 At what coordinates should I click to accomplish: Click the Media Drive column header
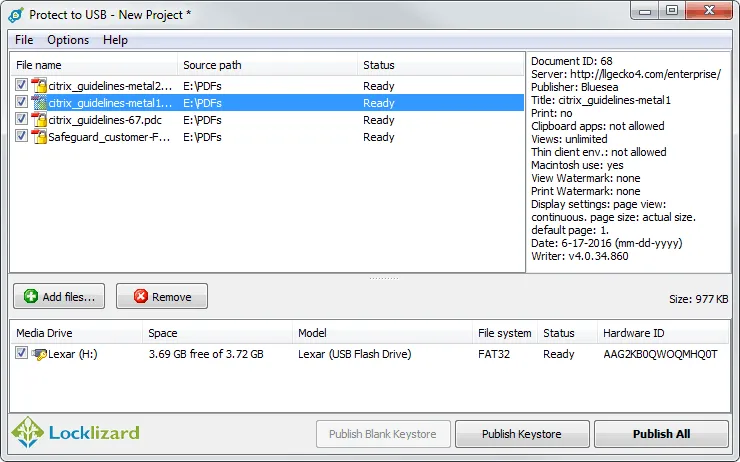tap(76, 333)
